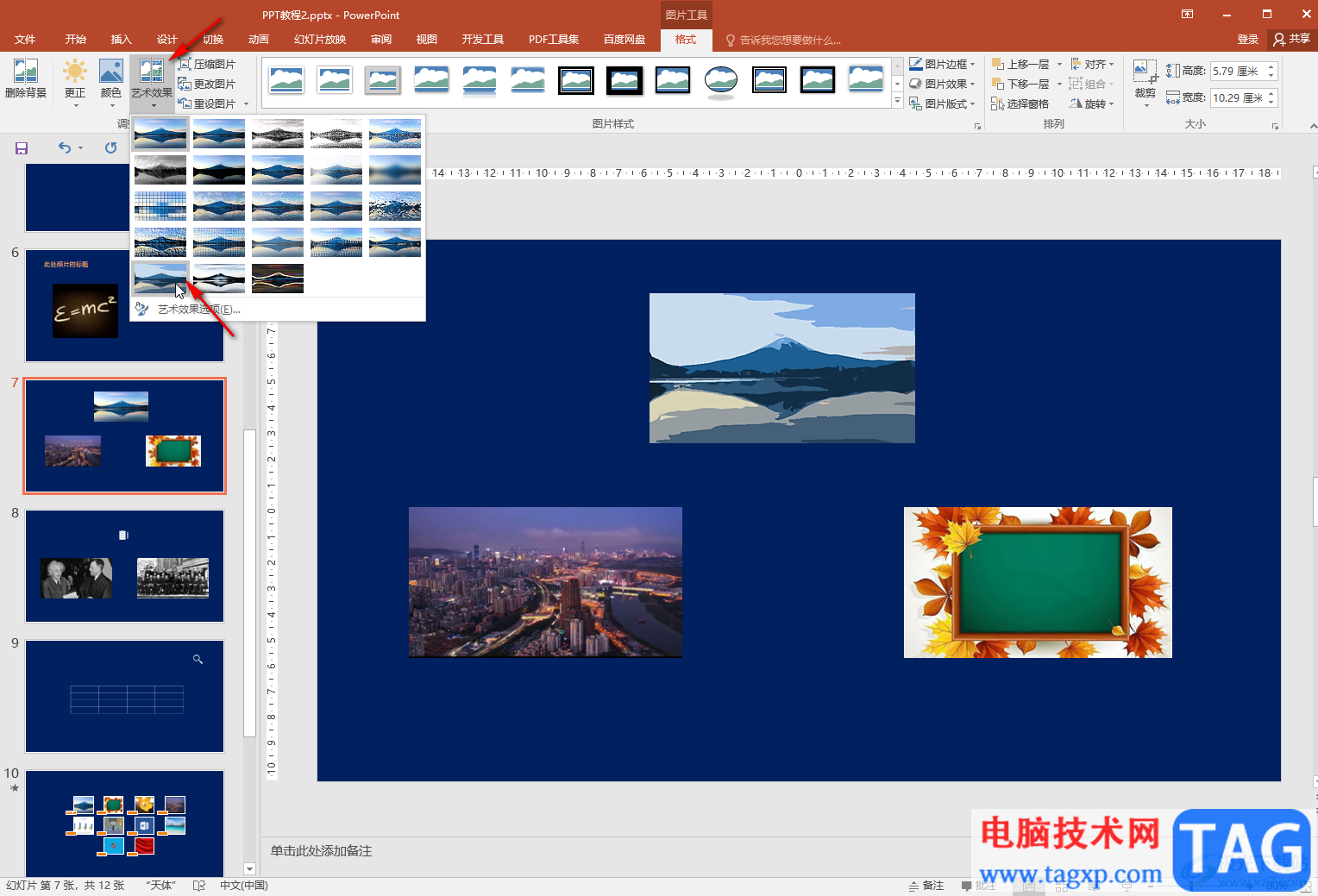1318x896 pixels.
Task: Click the Remove Background (删除背景) icon
Action: [x=25, y=78]
